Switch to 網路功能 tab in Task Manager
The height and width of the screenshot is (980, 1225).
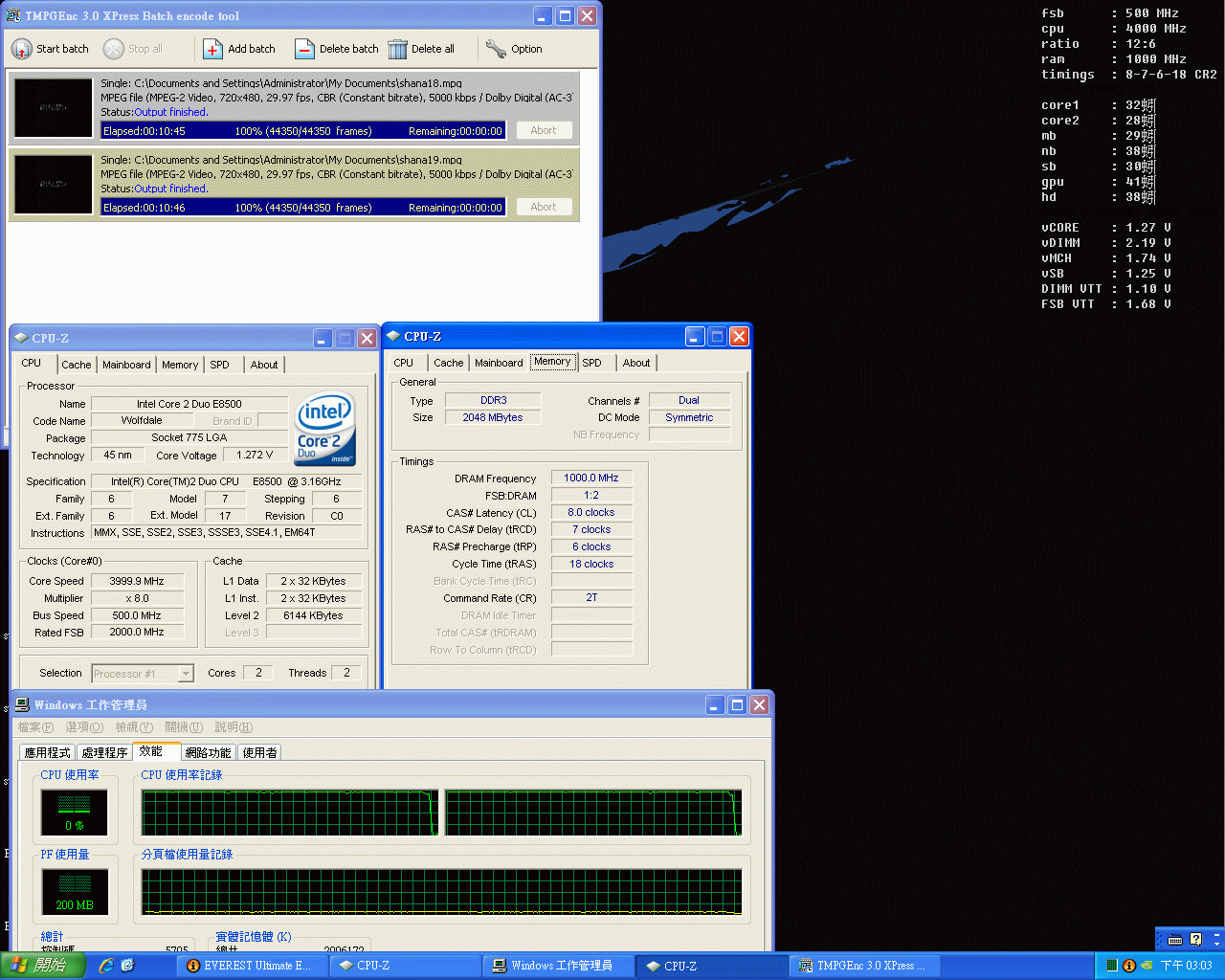(x=209, y=753)
